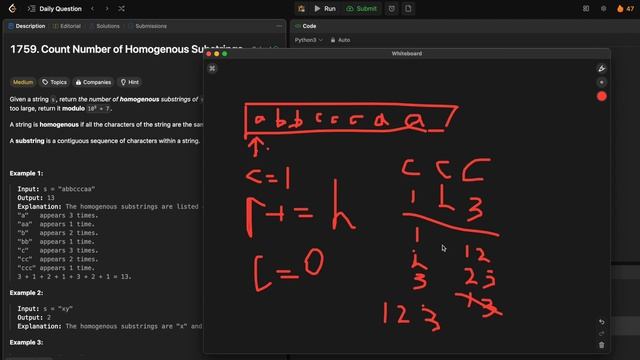The width and height of the screenshot is (640, 360).
Task: Select the Code panel tab
Action: pyautogui.click(x=306, y=26)
